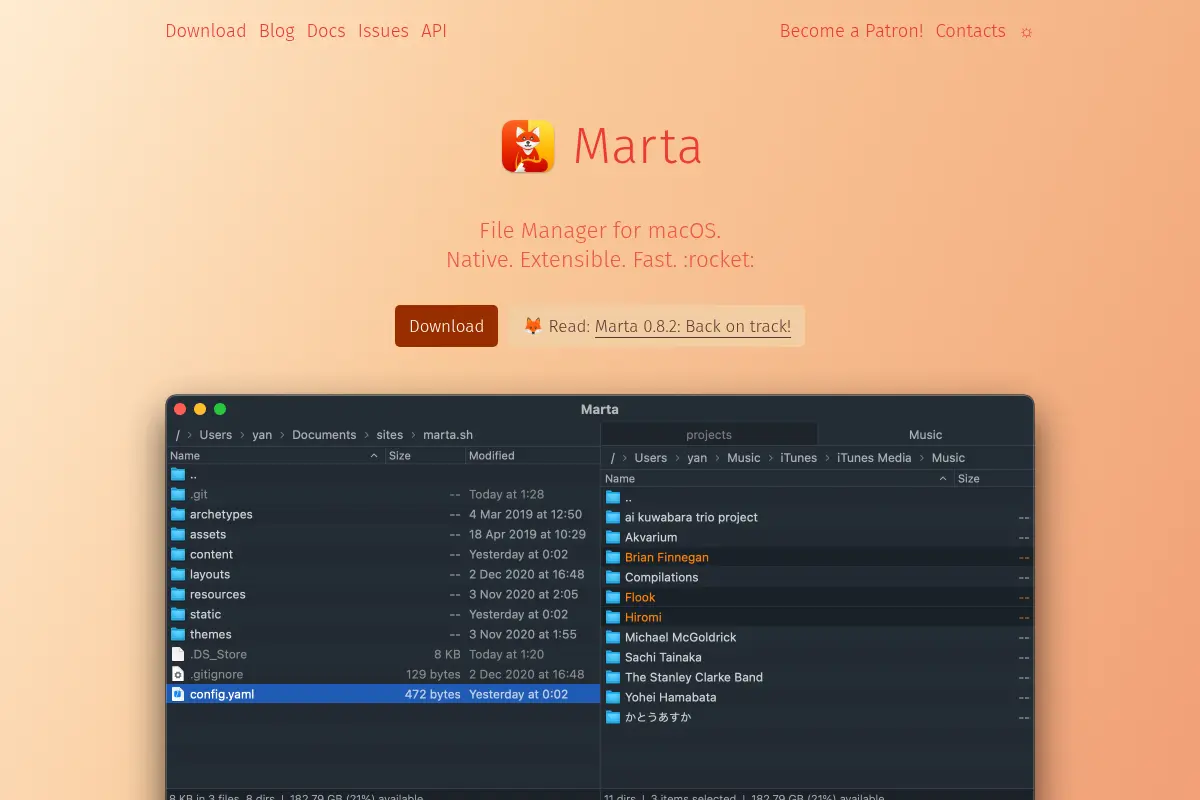Screen dimensions: 1200x800
Task: Read the Marta 0.8.2: Back on track! post
Action: pos(693,326)
